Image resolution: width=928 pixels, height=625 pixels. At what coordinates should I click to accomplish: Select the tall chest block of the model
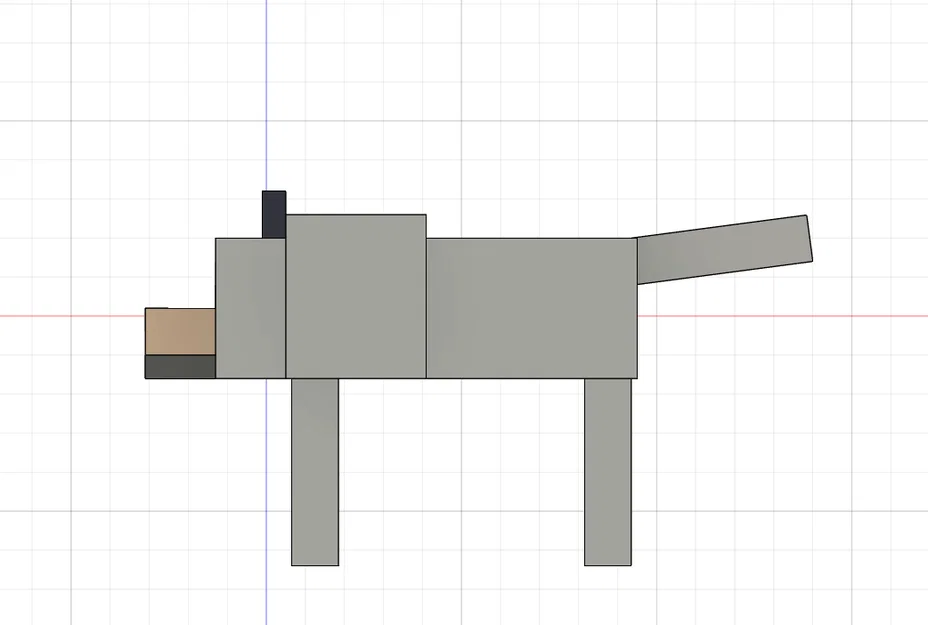point(356,297)
